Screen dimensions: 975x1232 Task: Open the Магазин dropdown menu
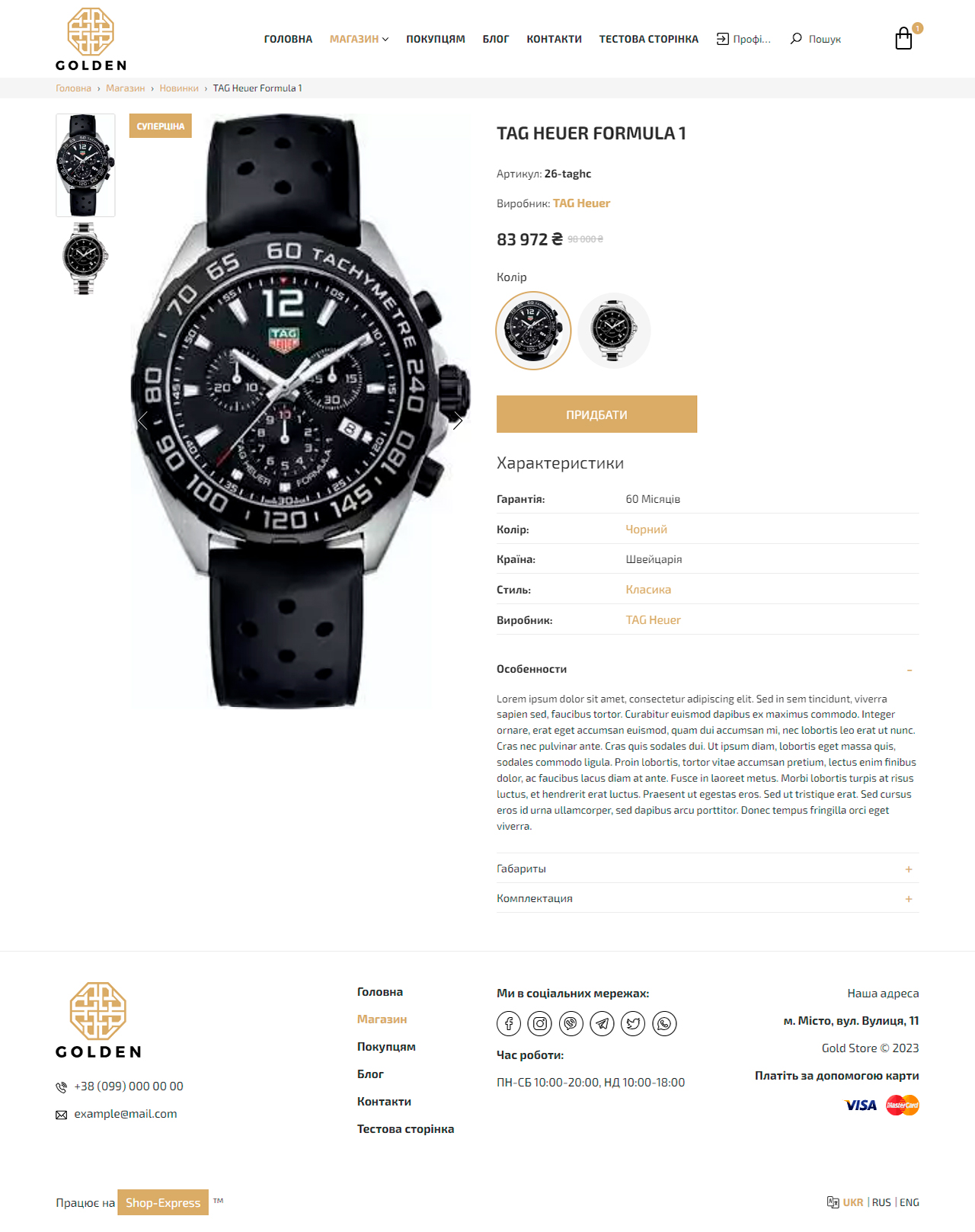359,39
